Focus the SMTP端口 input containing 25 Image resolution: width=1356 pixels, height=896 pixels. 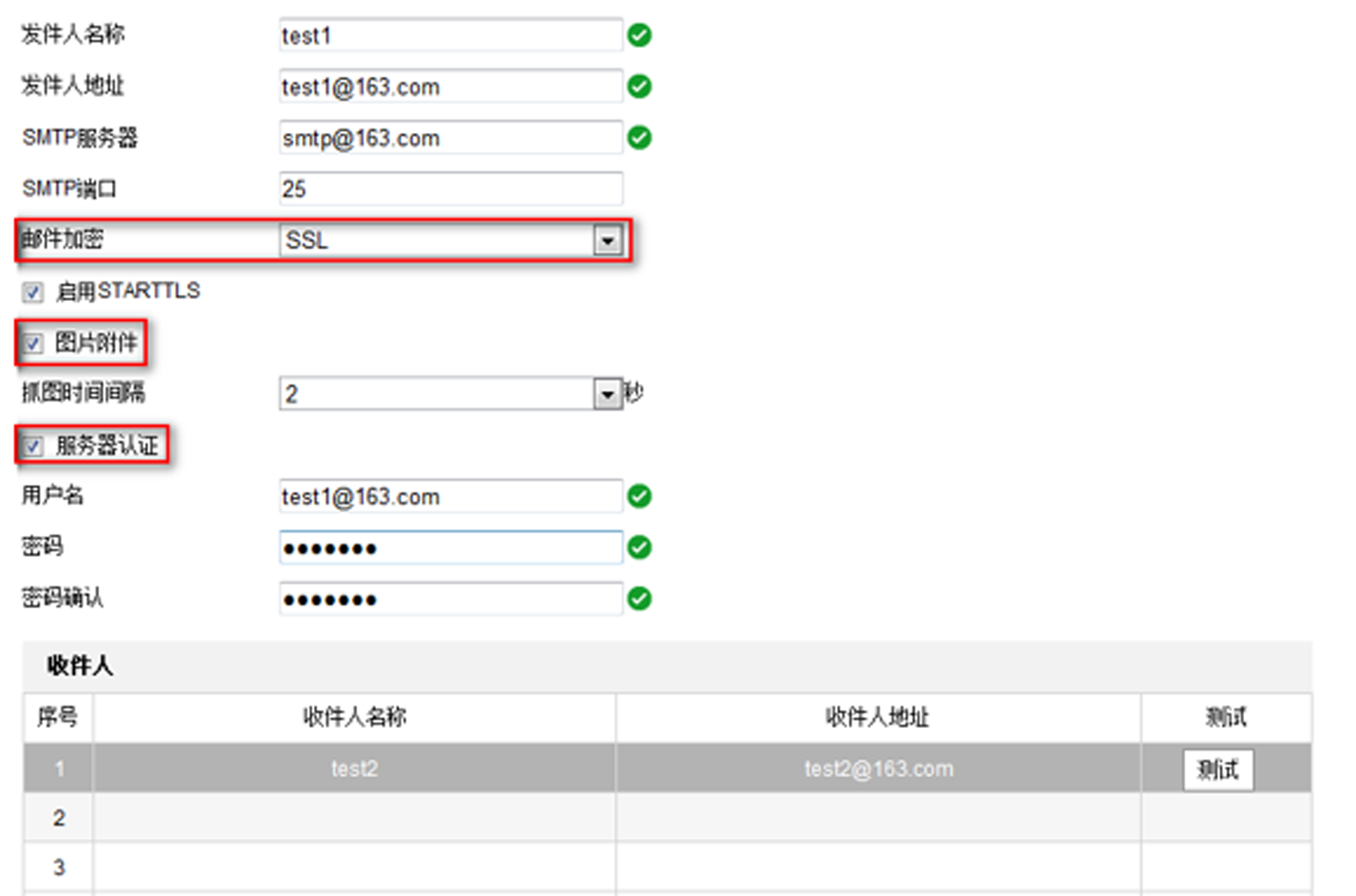click(x=450, y=189)
